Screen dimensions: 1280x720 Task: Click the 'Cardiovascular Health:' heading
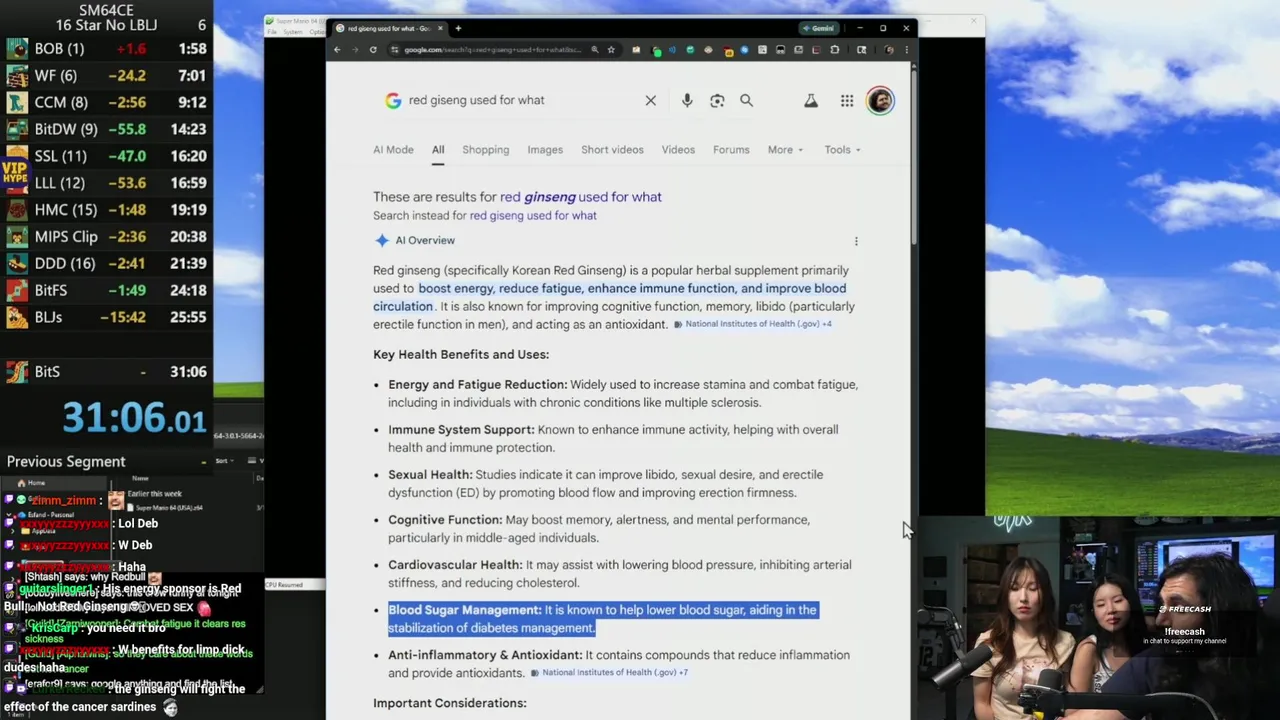(x=455, y=565)
